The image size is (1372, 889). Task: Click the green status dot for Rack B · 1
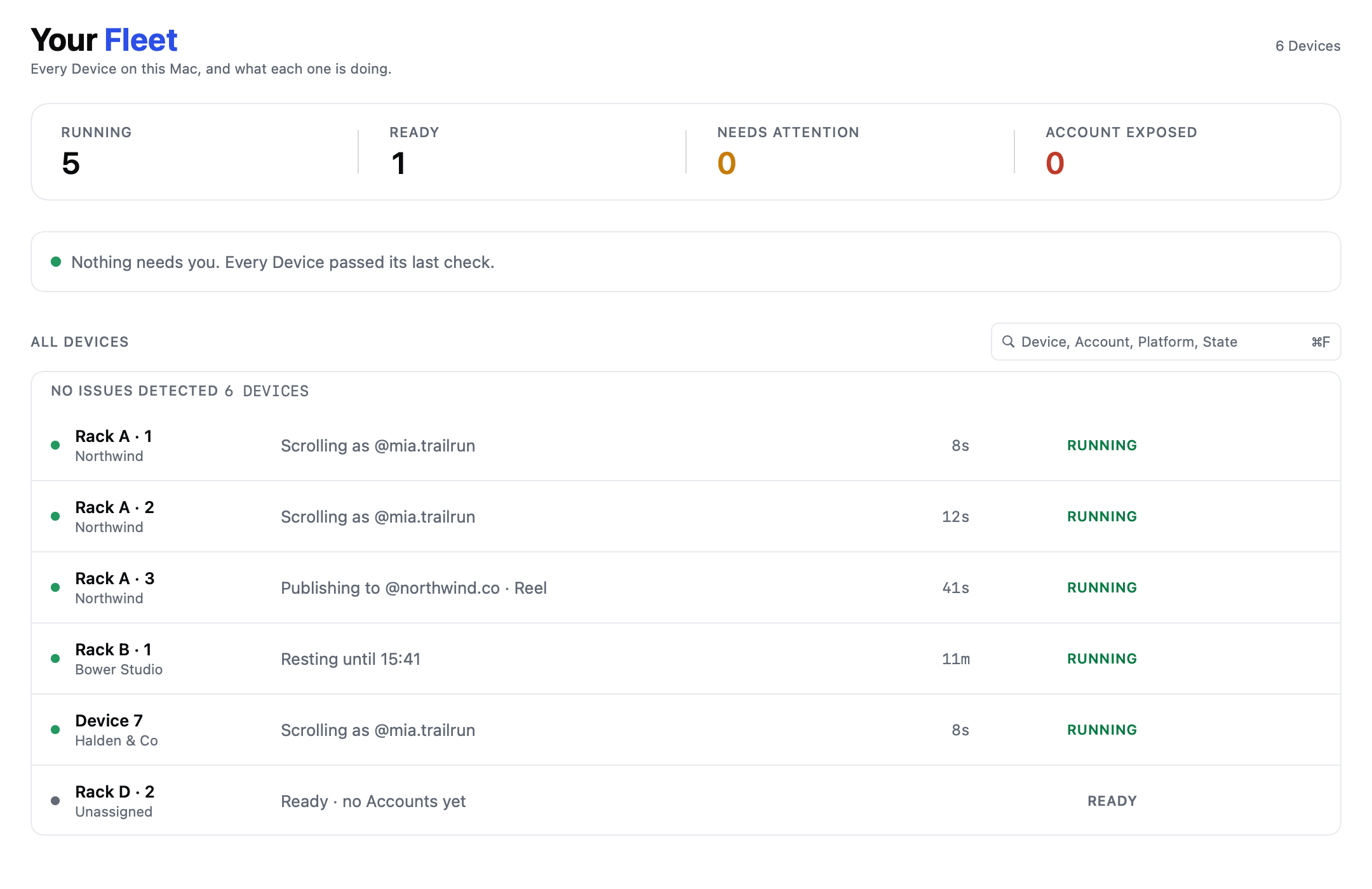pos(55,658)
